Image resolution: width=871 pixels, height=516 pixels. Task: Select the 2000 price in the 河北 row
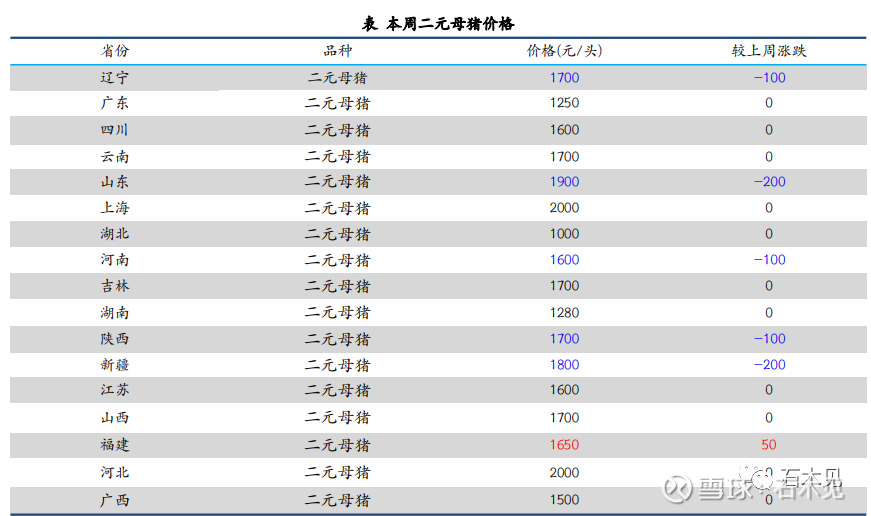pyautogui.click(x=564, y=473)
